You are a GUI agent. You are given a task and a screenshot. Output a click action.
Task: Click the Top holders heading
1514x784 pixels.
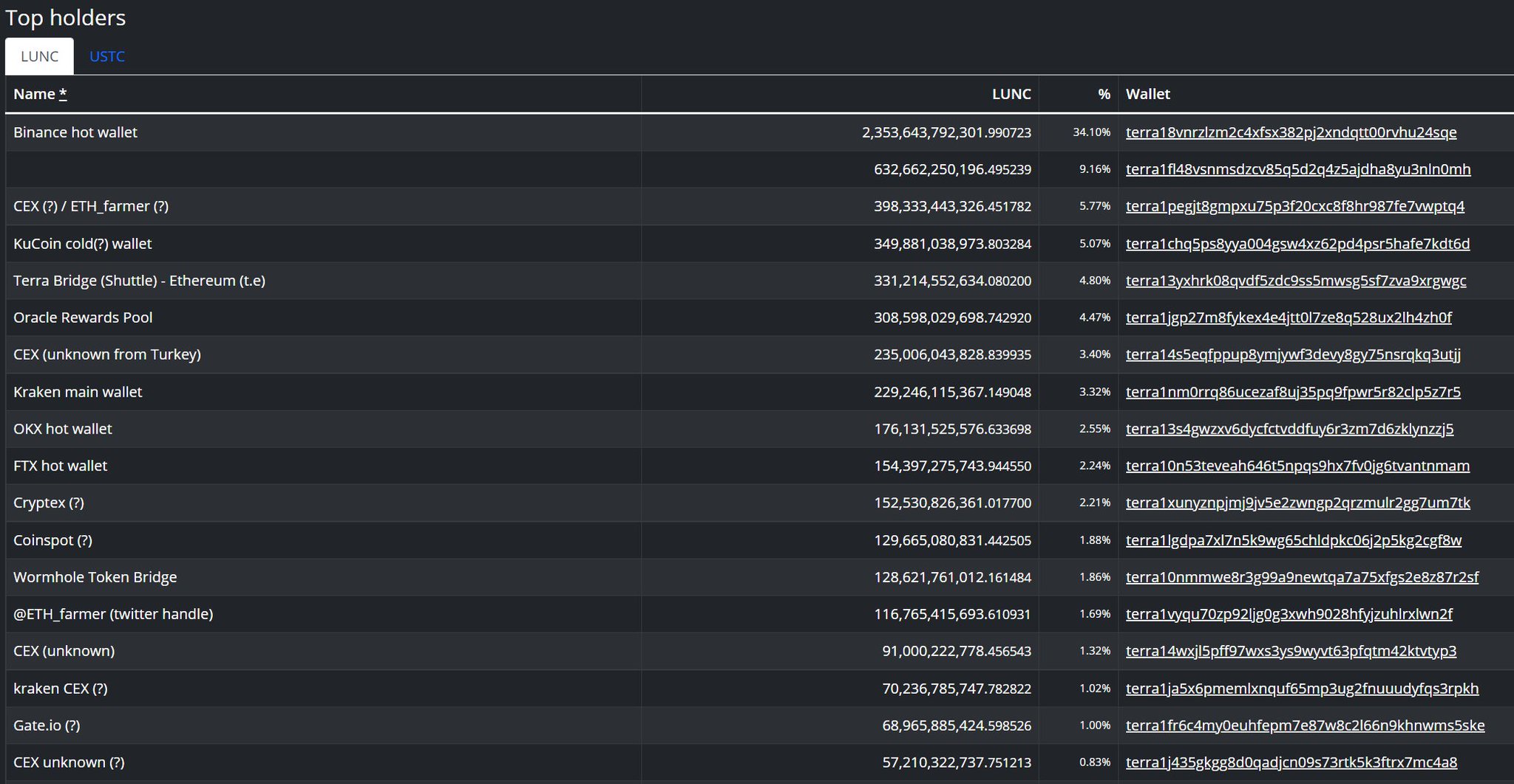[66, 18]
